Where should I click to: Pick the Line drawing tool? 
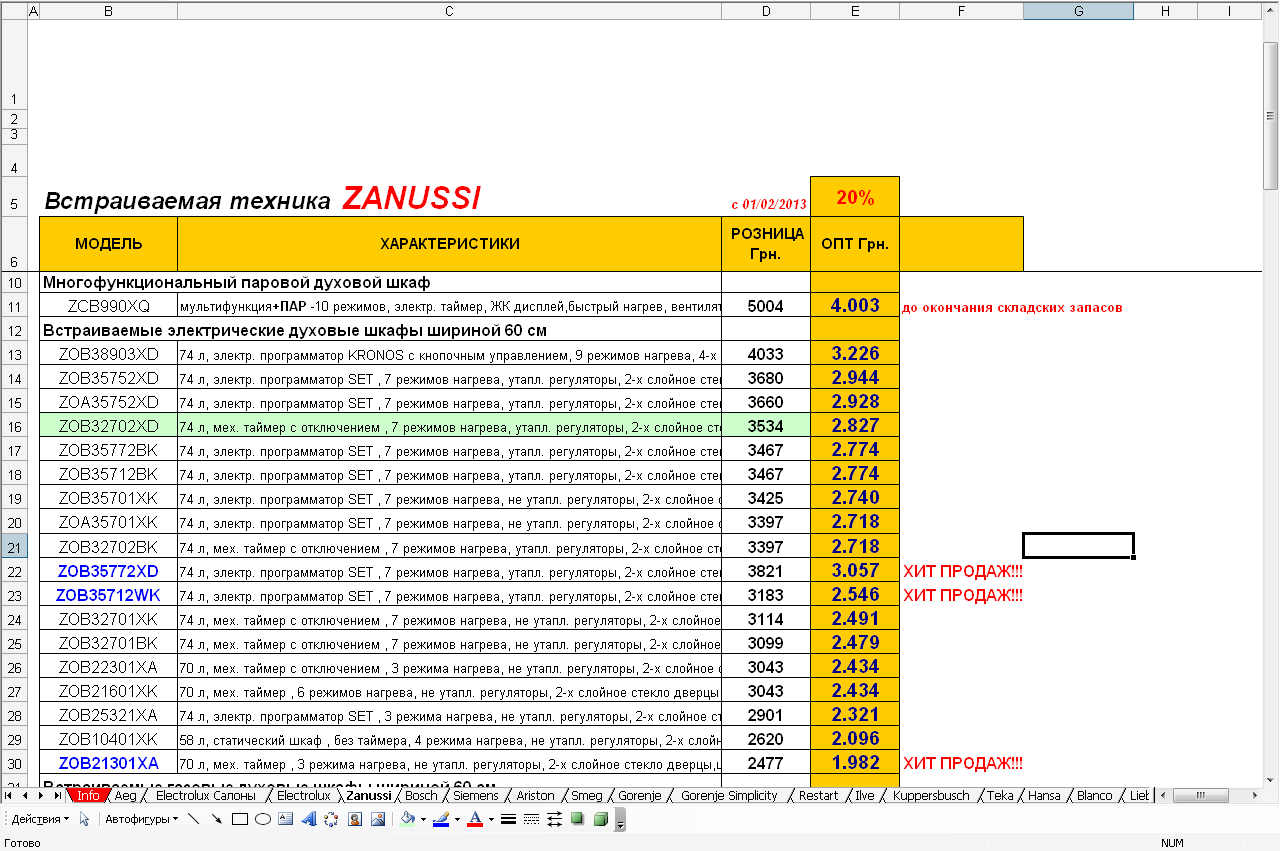coord(194,819)
